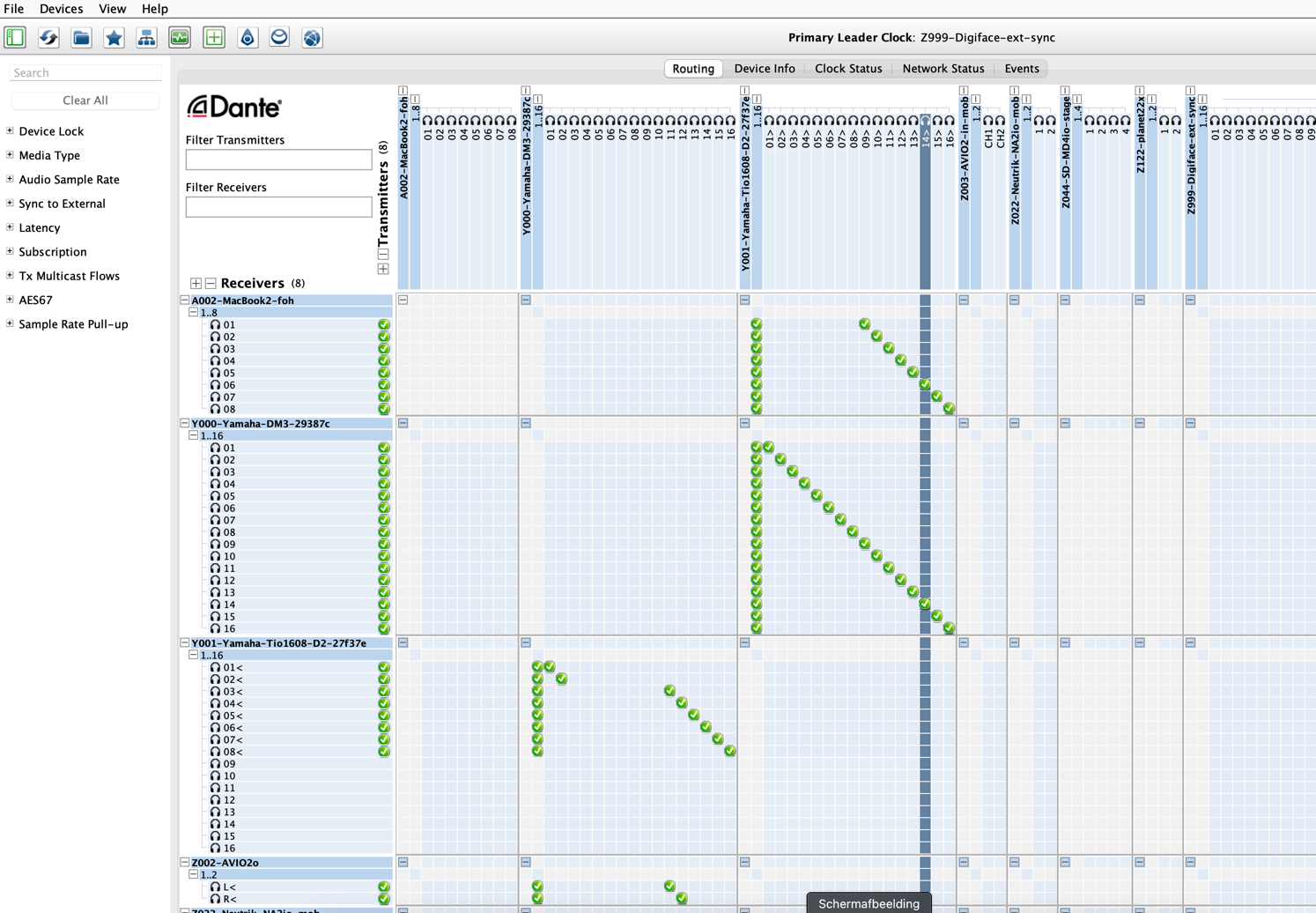Click the Primary Leader Clock device name
The width and height of the screenshot is (1316, 913).
tap(987, 37)
